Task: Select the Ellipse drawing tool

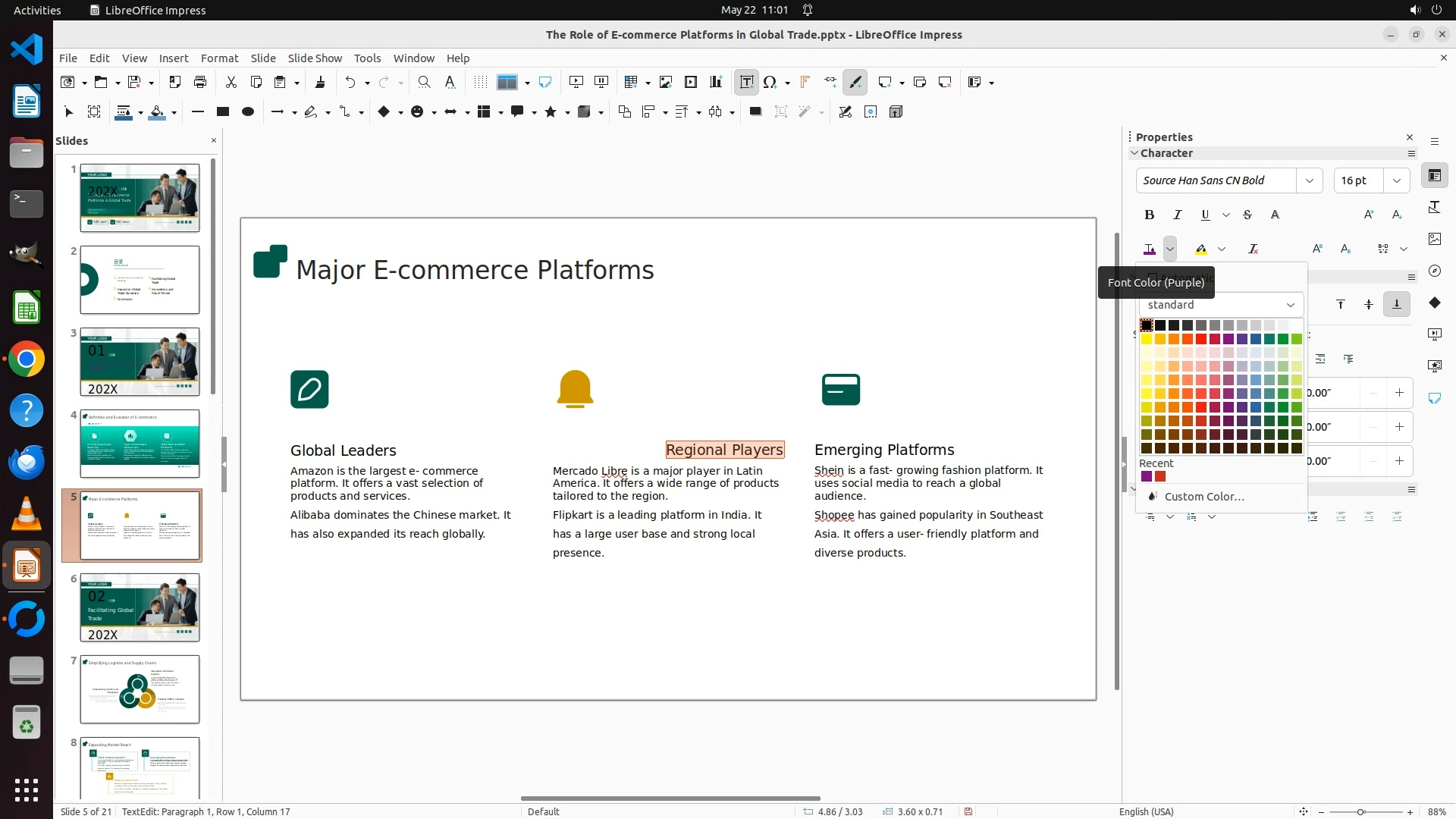Action: tap(247, 111)
